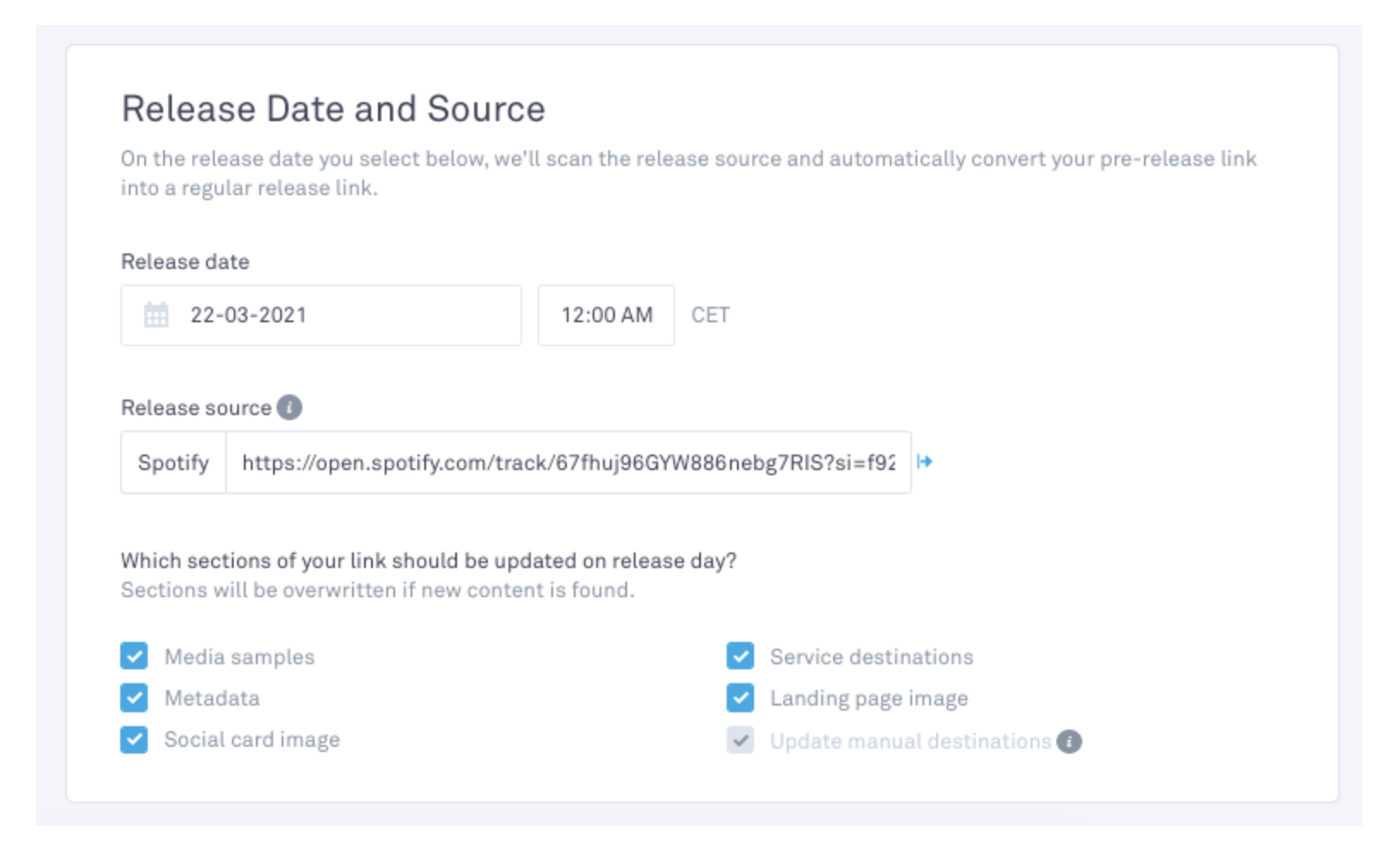The image size is (1400, 861).
Task: Toggle the Metadata checkbox
Action: tap(134, 698)
